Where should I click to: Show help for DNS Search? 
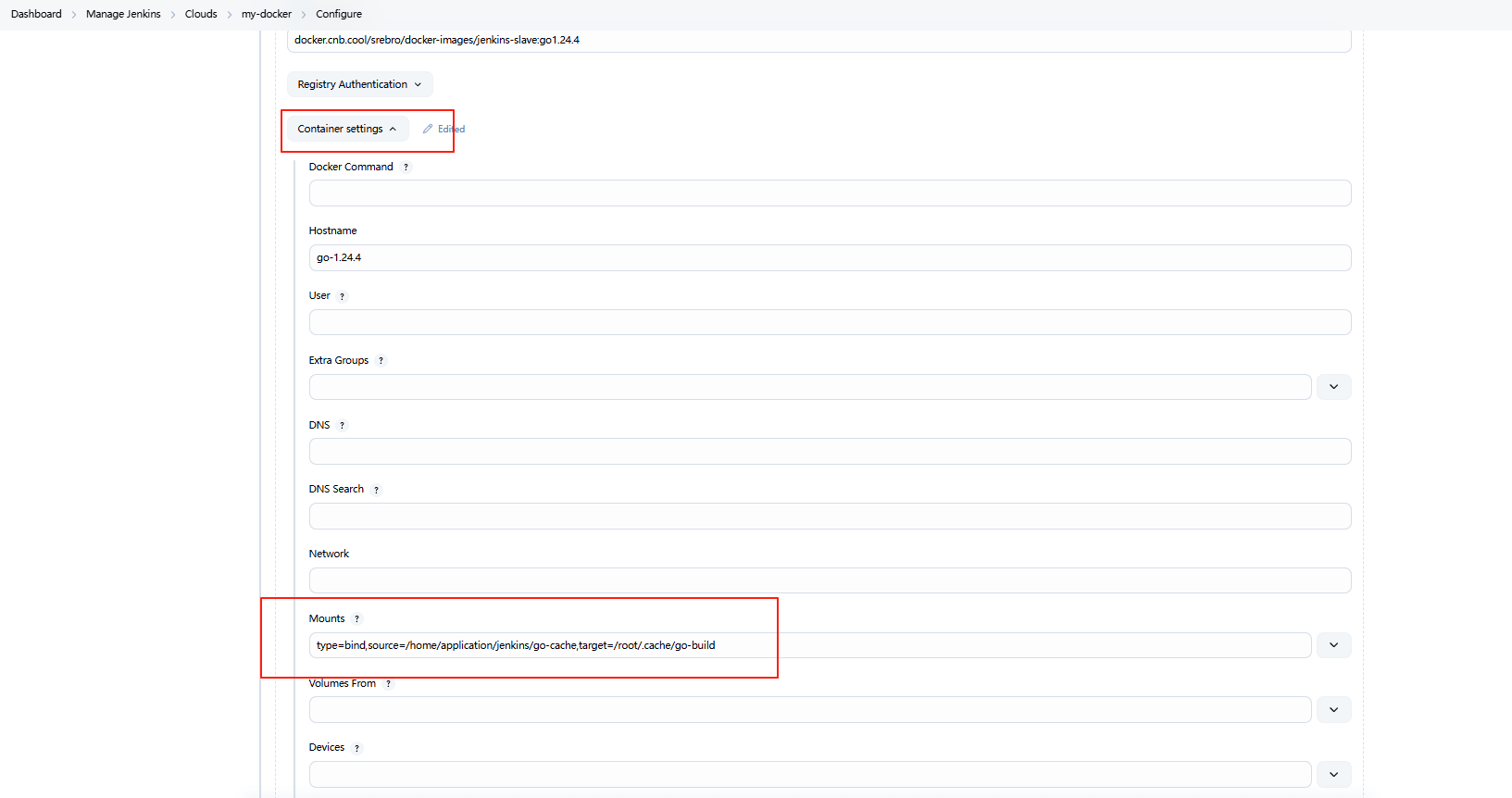[376, 490]
